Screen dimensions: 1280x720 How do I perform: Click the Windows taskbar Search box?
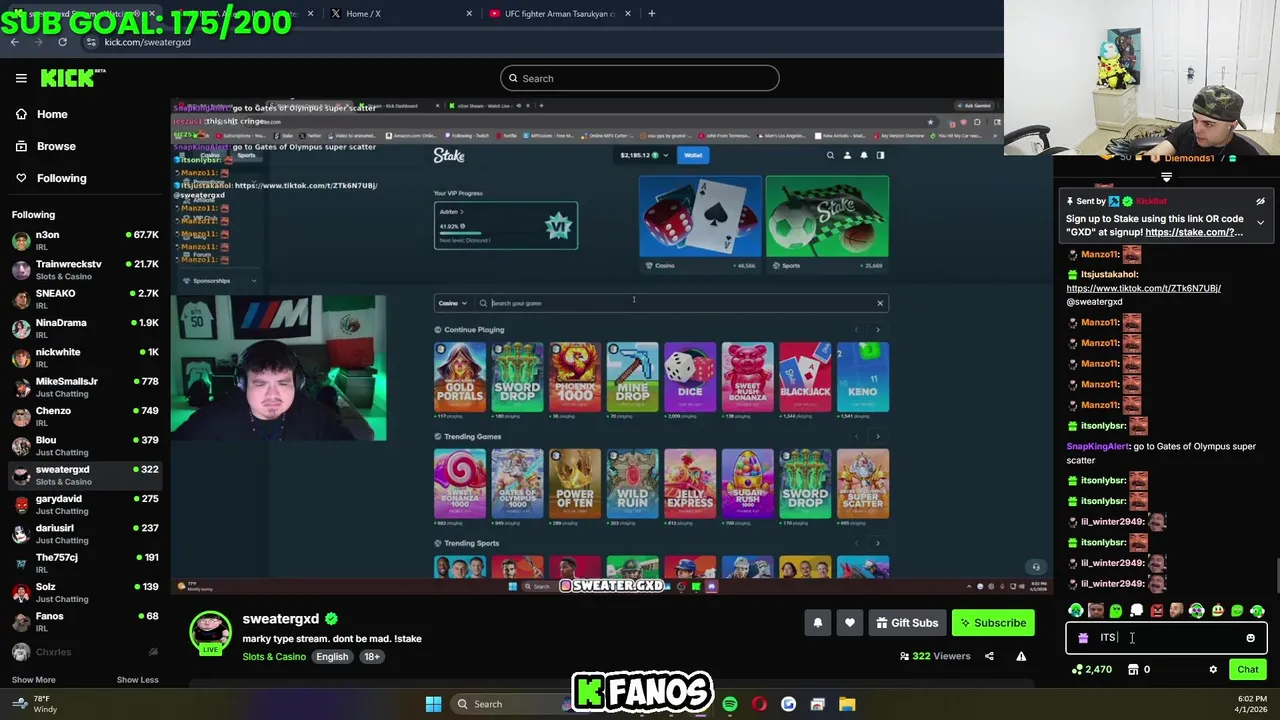pyautogui.click(x=505, y=704)
